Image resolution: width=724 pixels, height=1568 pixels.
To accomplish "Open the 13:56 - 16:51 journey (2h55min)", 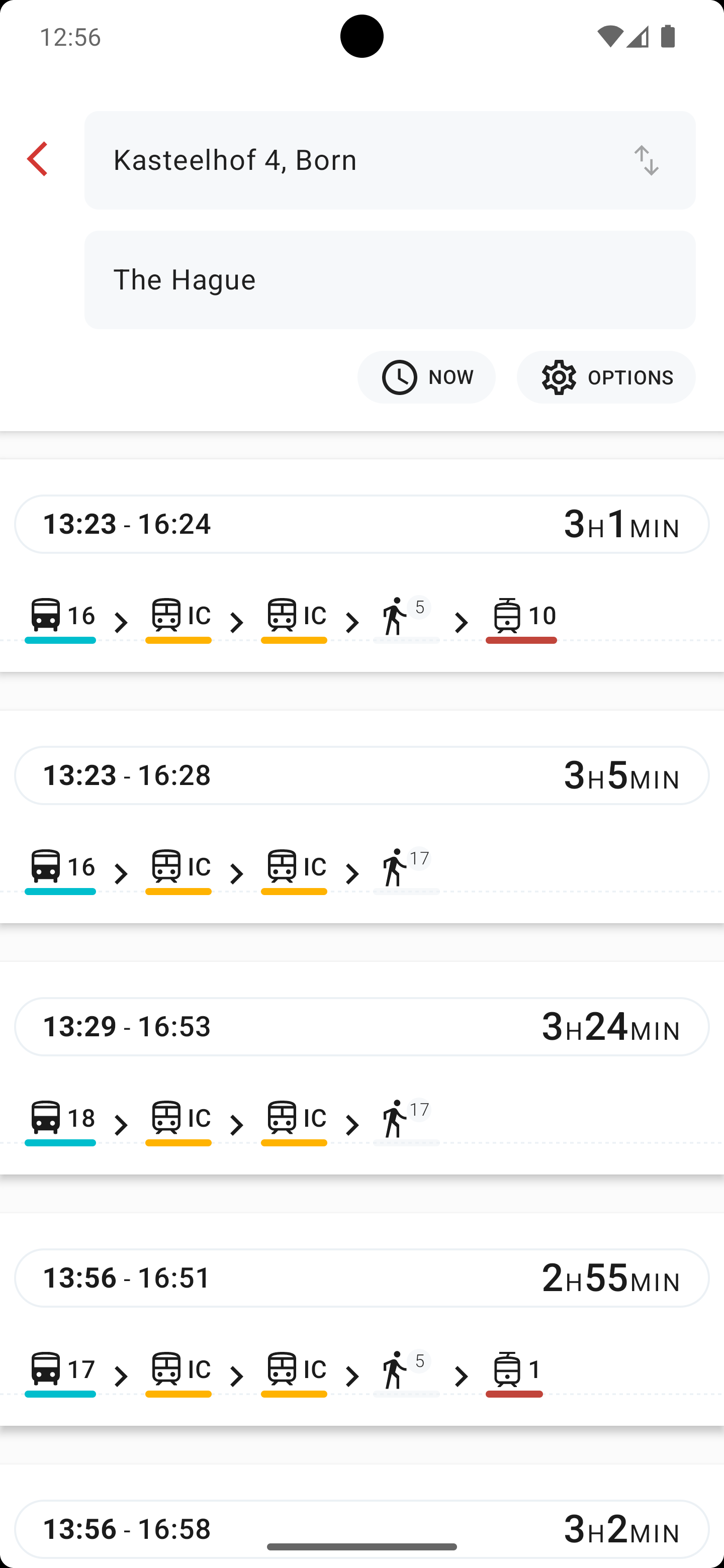I will (x=361, y=1278).
